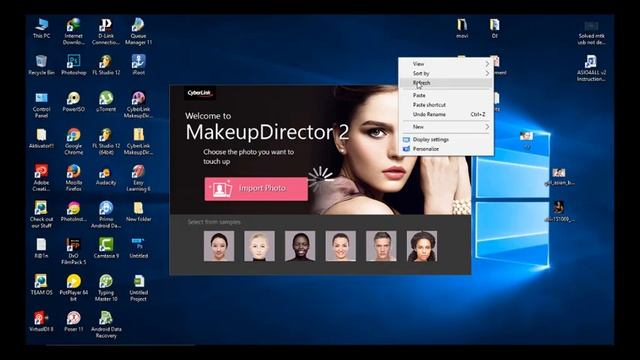Viewport: 640px width, 360px height.
Task: Select the Photoshop shortcut icon
Action: (x=73, y=65)
